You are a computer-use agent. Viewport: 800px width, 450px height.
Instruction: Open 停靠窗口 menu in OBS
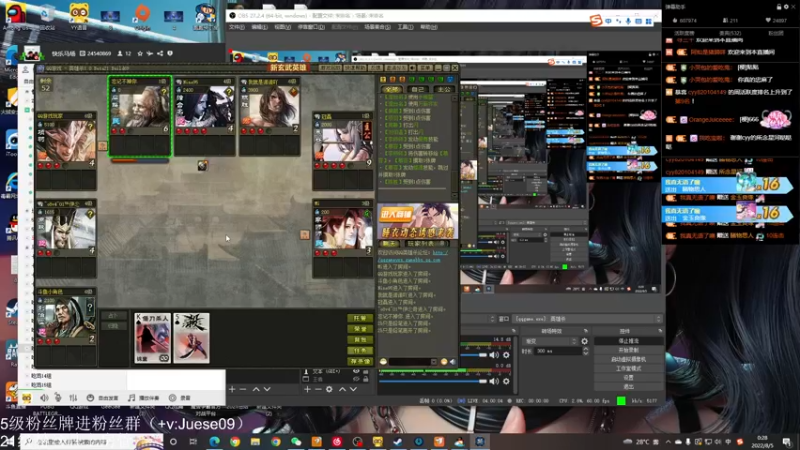tap(311, 27)
